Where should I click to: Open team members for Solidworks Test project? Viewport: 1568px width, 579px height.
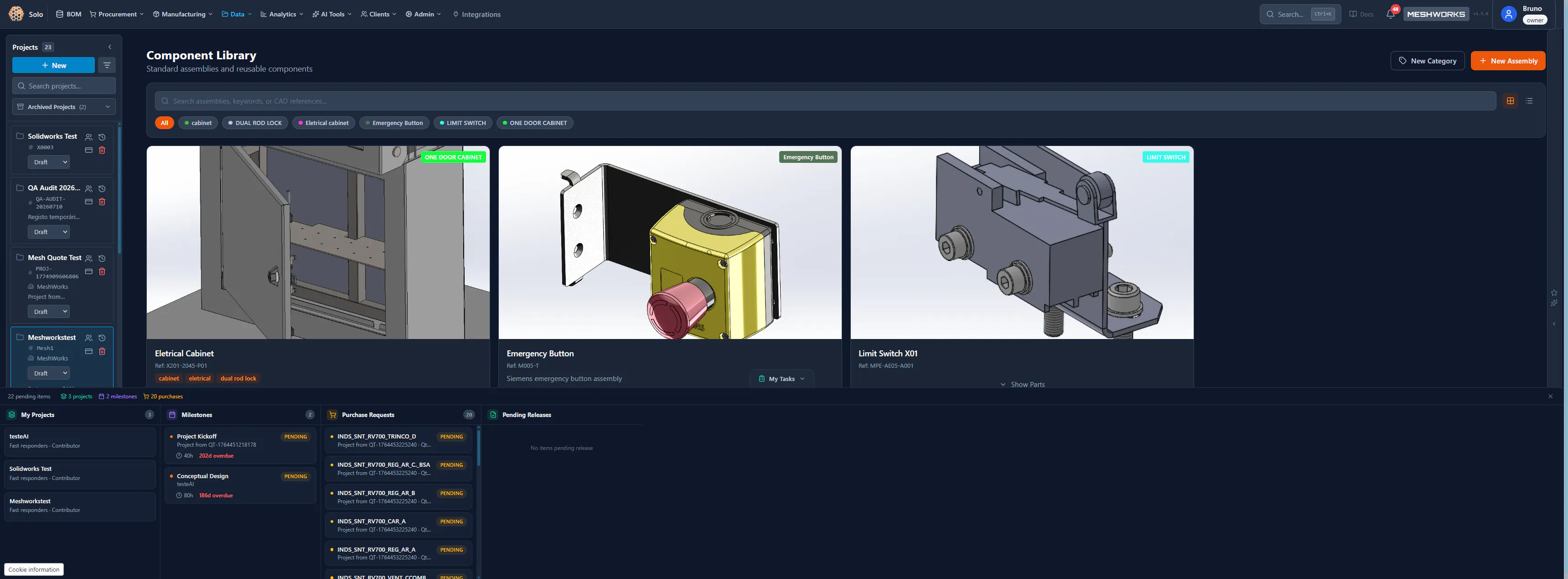pos(89,137)
